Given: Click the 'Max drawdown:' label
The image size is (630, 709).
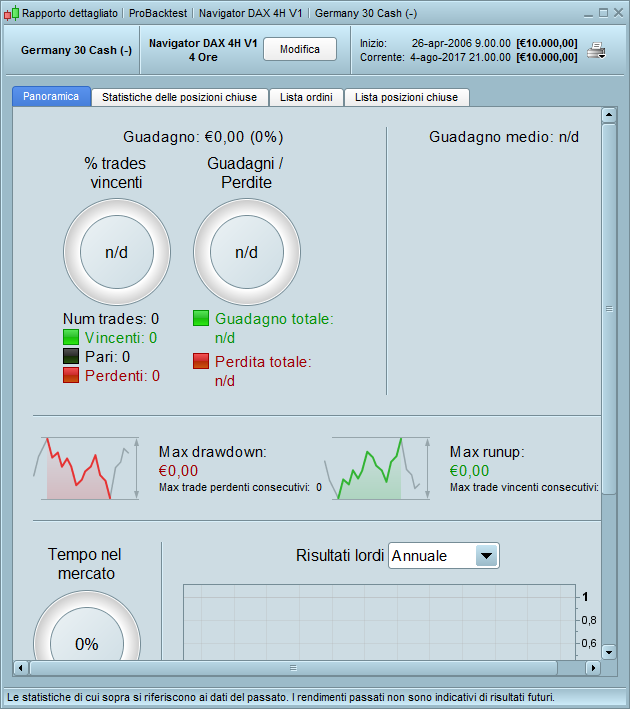Looking at the screenshot, I should (213, 452).
